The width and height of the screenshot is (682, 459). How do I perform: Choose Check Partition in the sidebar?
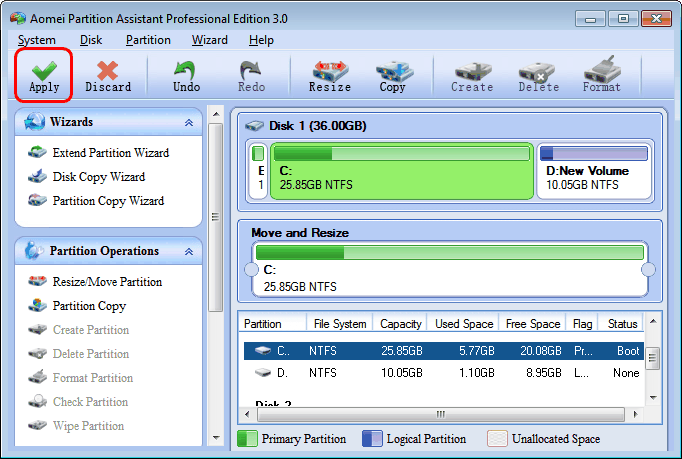tap(78, 402)
